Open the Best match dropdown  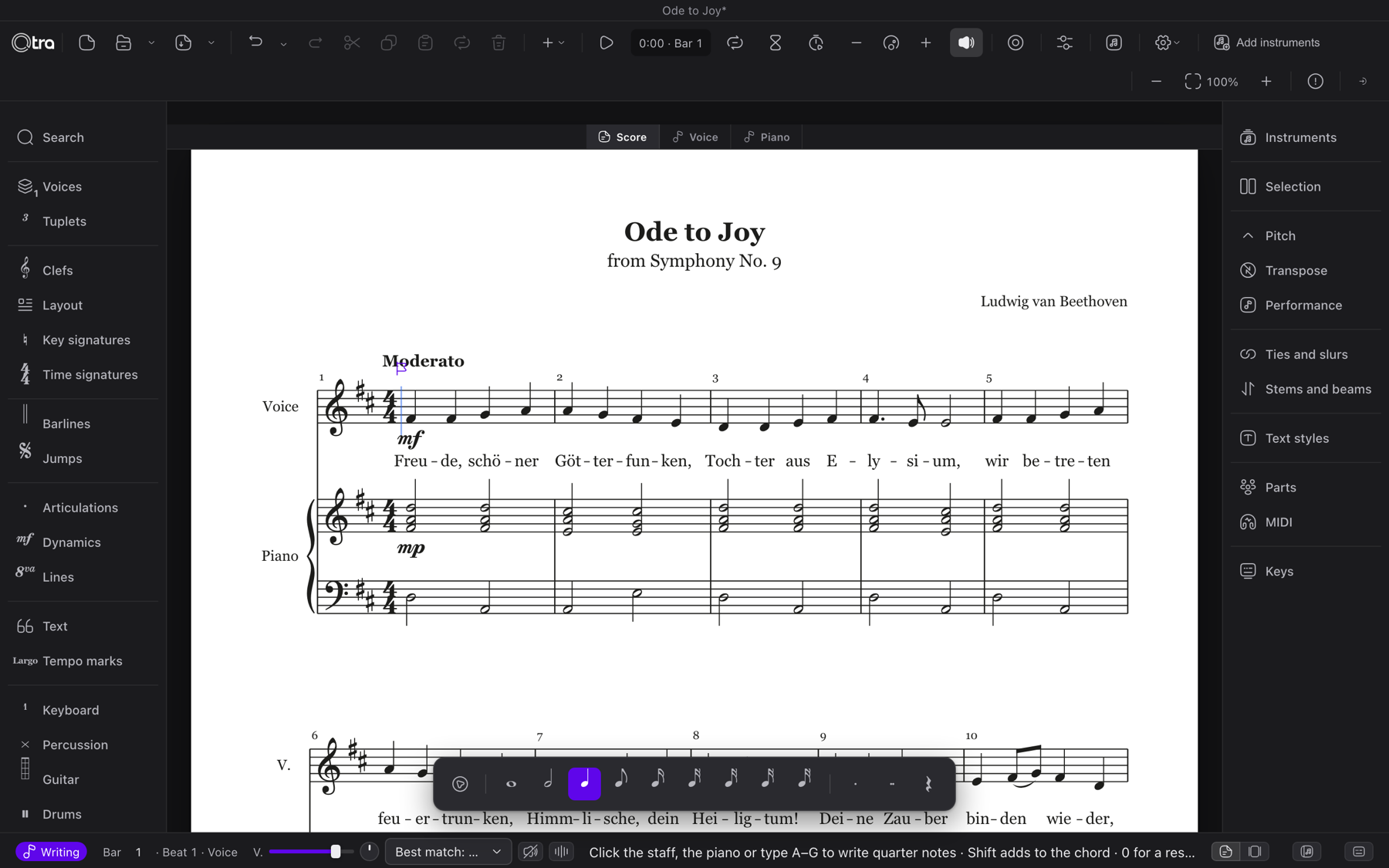(x=448, y=852)
